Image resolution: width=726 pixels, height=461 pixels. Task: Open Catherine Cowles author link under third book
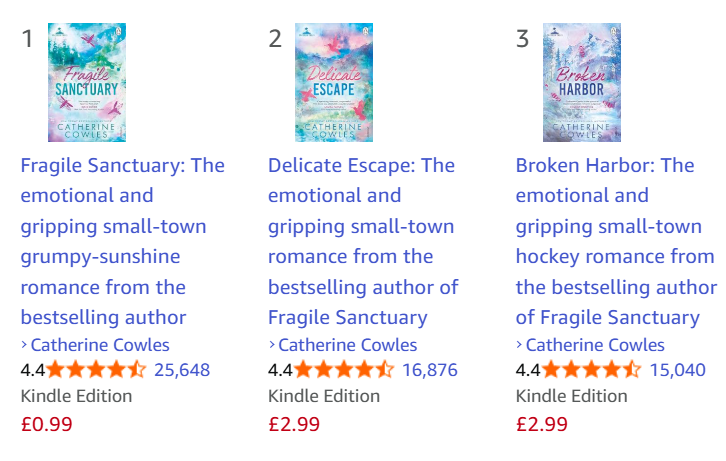pos(595,345)
